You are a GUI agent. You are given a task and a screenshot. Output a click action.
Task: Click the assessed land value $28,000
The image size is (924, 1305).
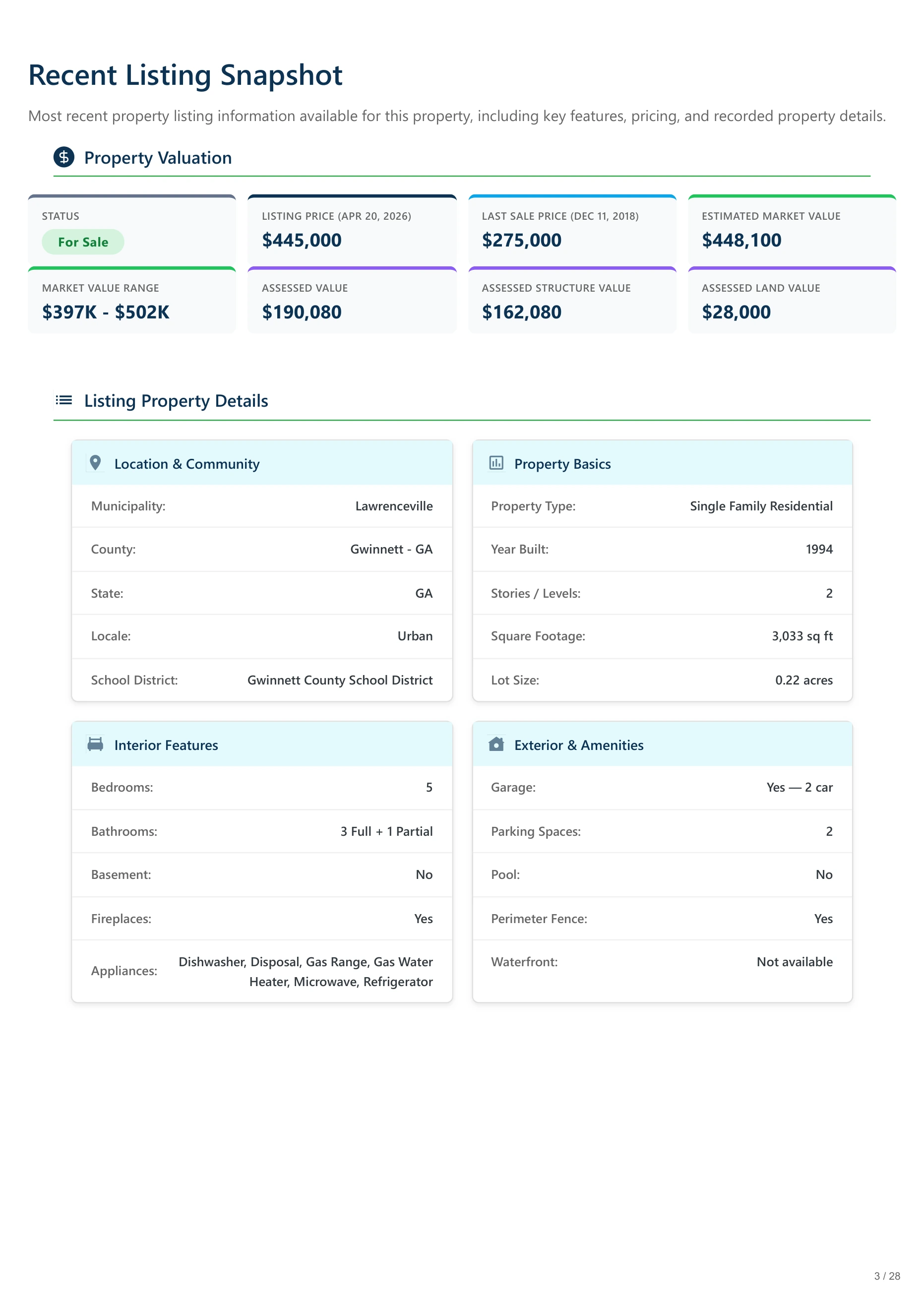click(x=736, y=312)
